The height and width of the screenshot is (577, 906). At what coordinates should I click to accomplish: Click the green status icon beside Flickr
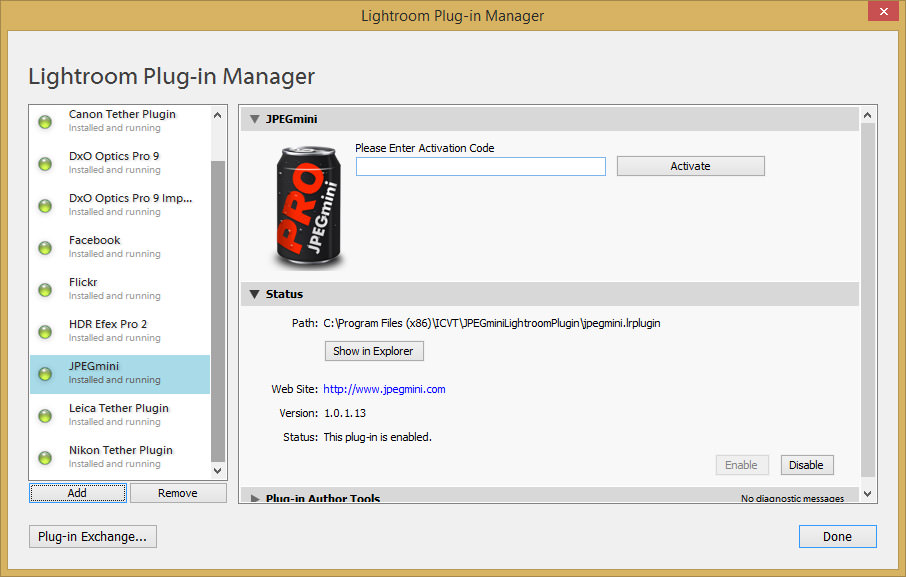click(45, 290)
